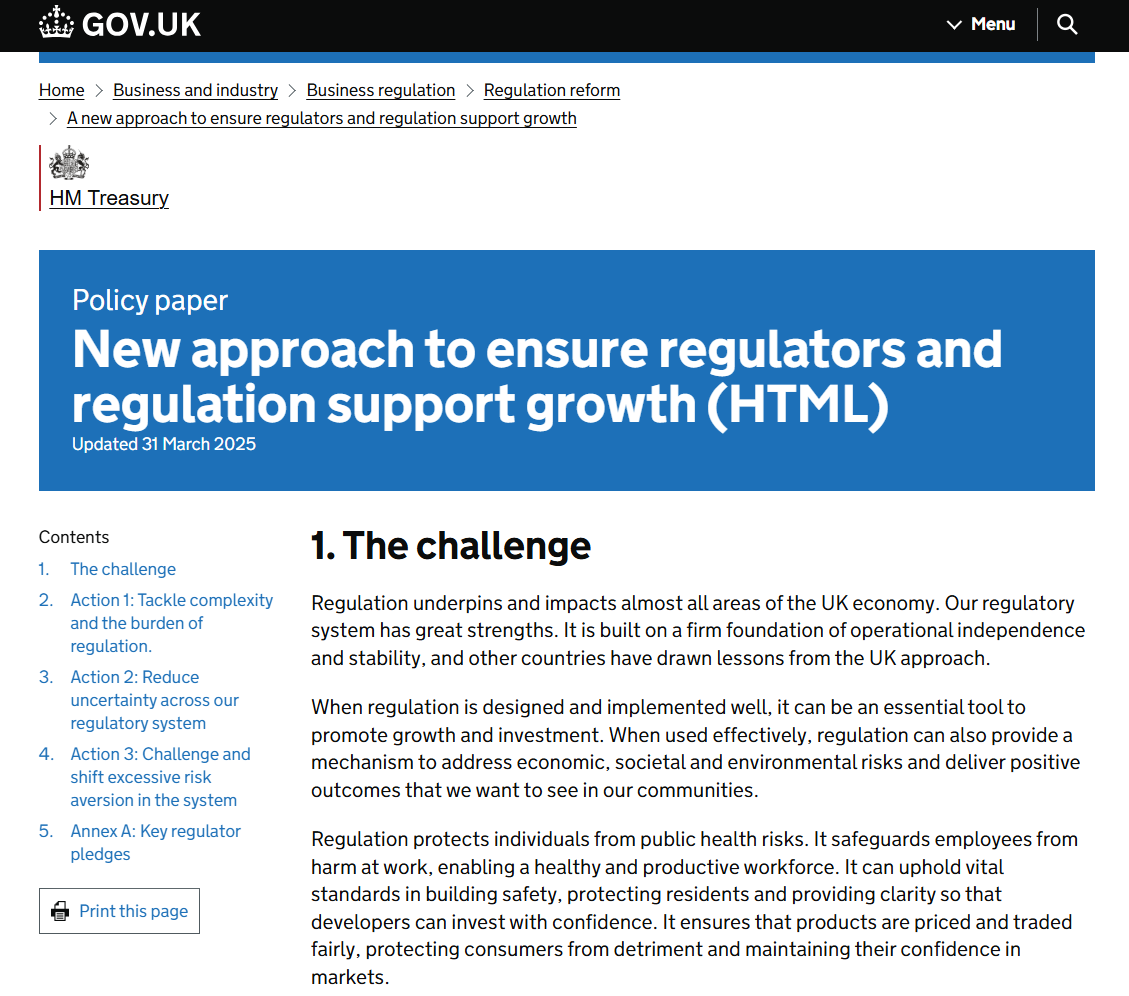Expand the Menu using its chevron arrow
1129x996 pixels.
pyautogui.click(x=953, y=25)
